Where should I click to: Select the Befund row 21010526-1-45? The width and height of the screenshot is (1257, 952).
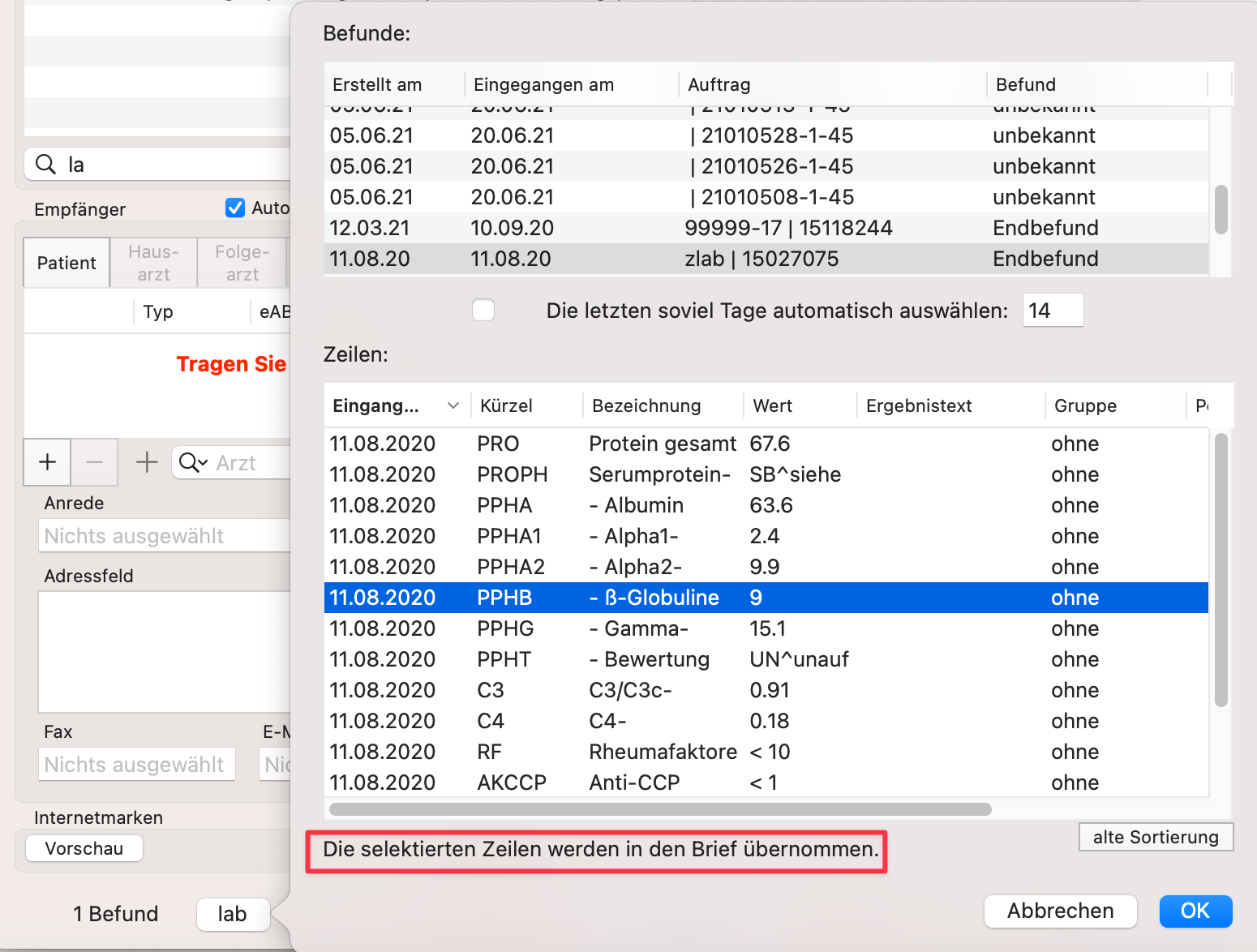click(x=766, y=166)
